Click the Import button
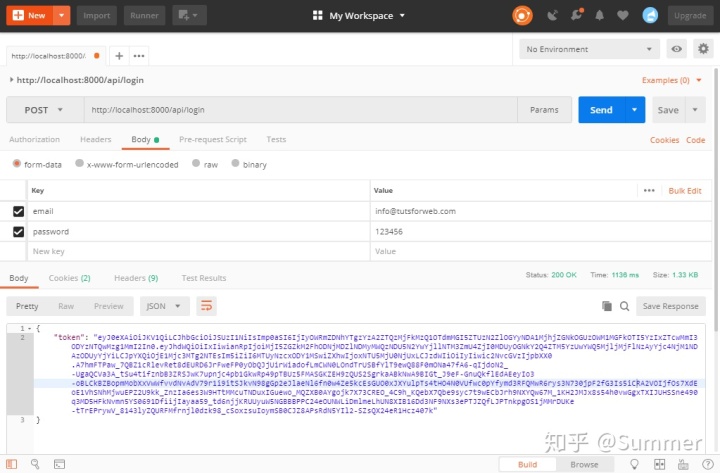720x473 pixels. pos(96,16)
